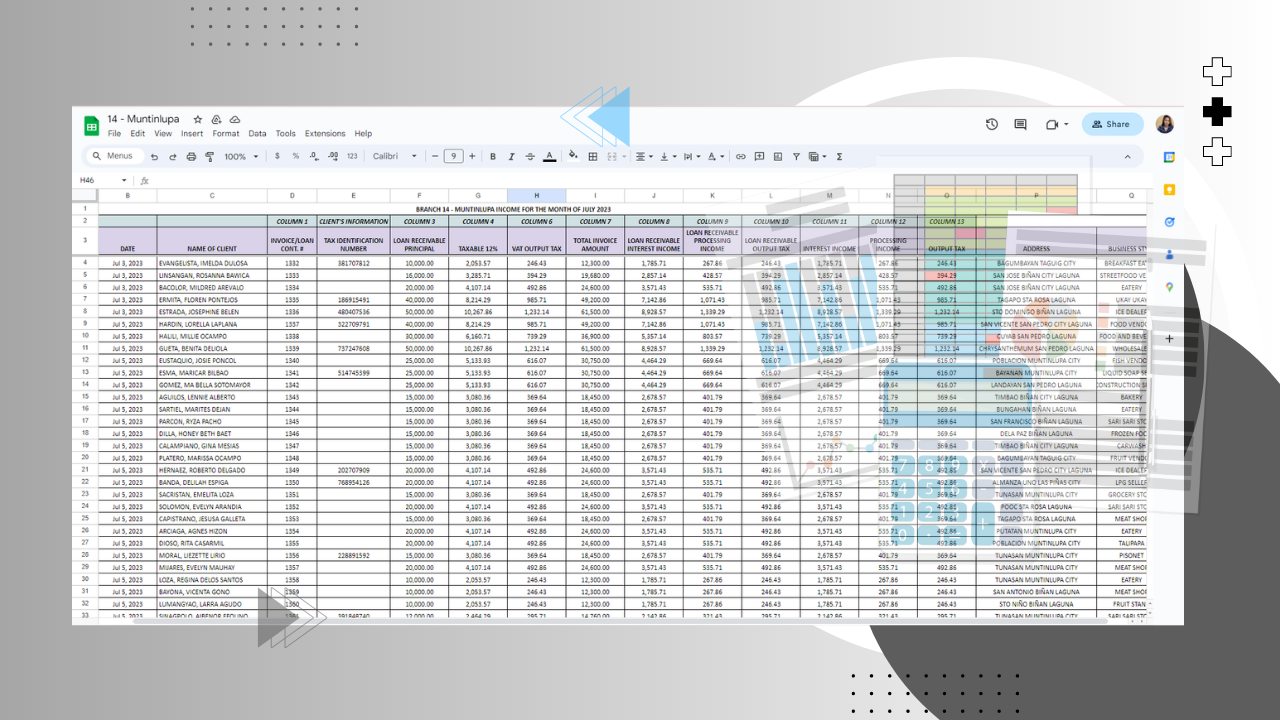Insert a chart

click(778, 157)
